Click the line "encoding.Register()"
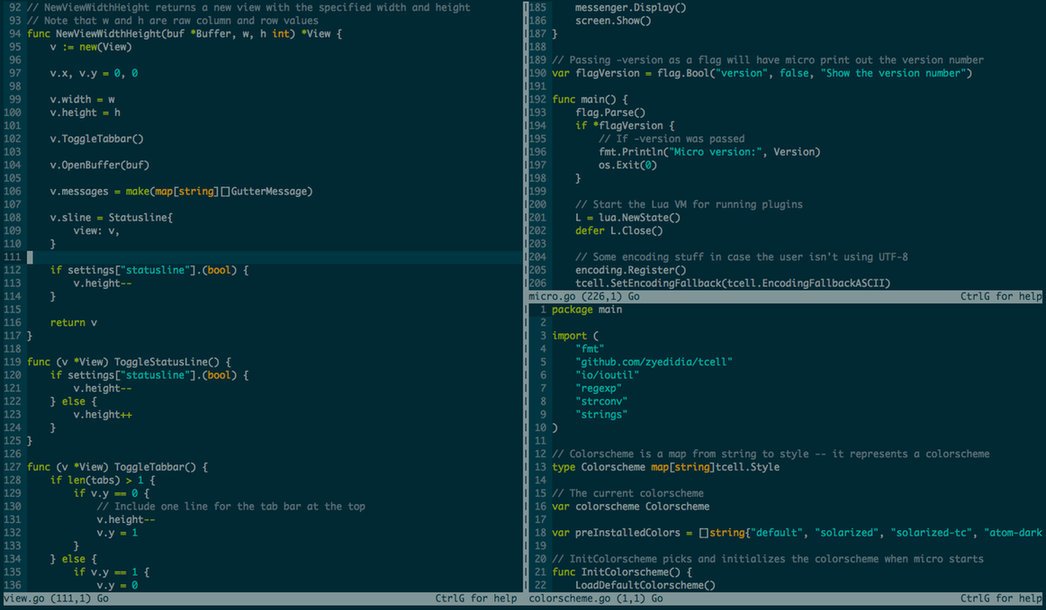Viewport: 1046px width, 610px height. tap(630, 270)
